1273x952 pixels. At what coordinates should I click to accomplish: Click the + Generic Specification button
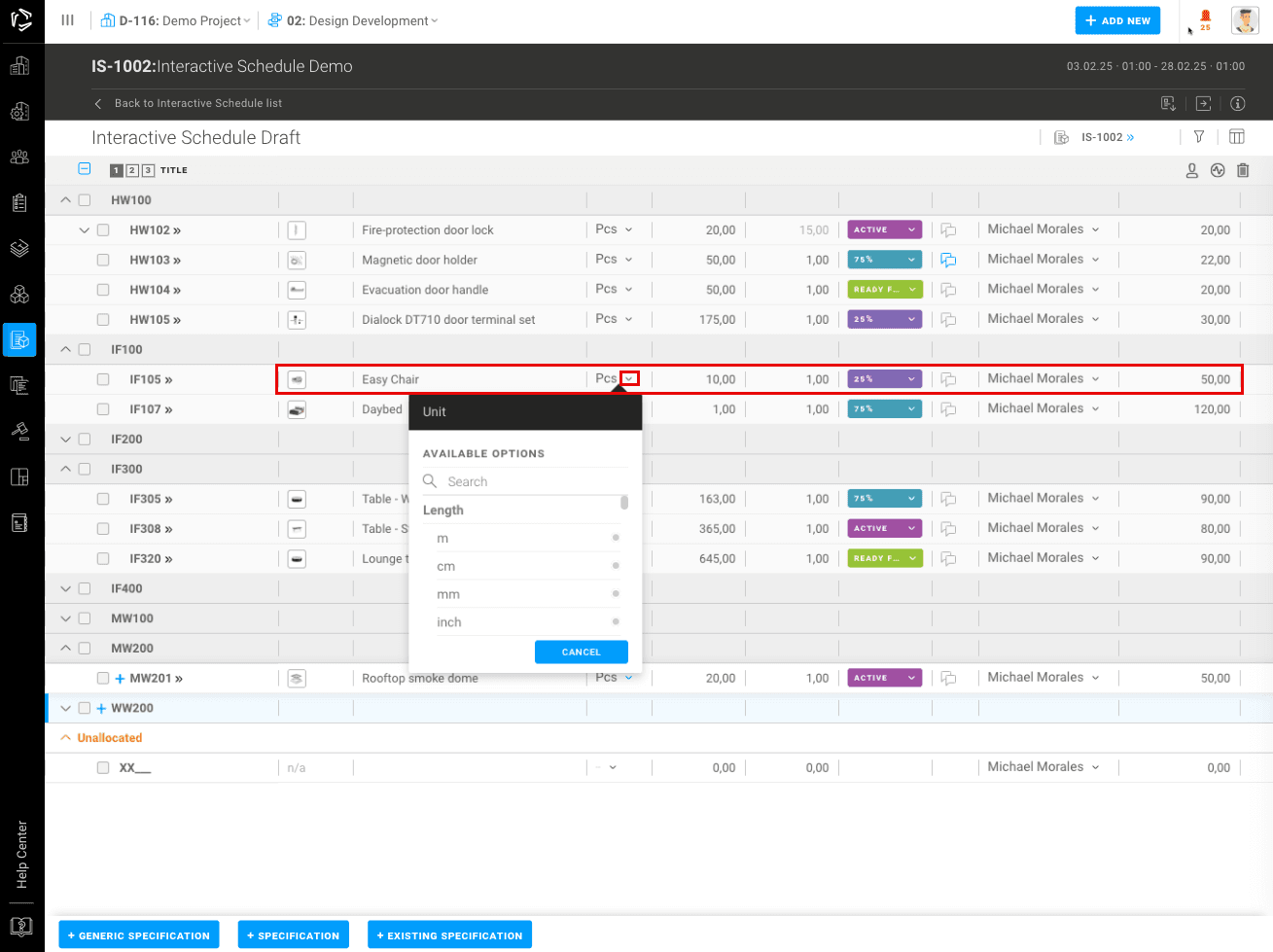point(139,935)
